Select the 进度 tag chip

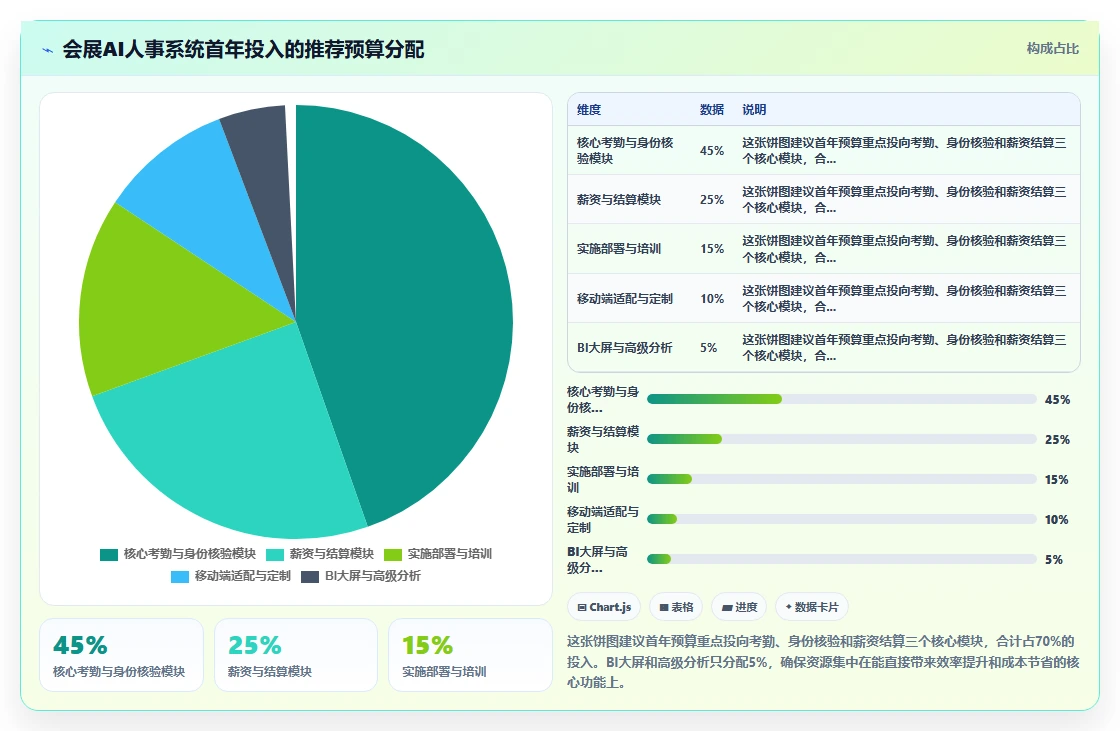[x=739, y=607]
